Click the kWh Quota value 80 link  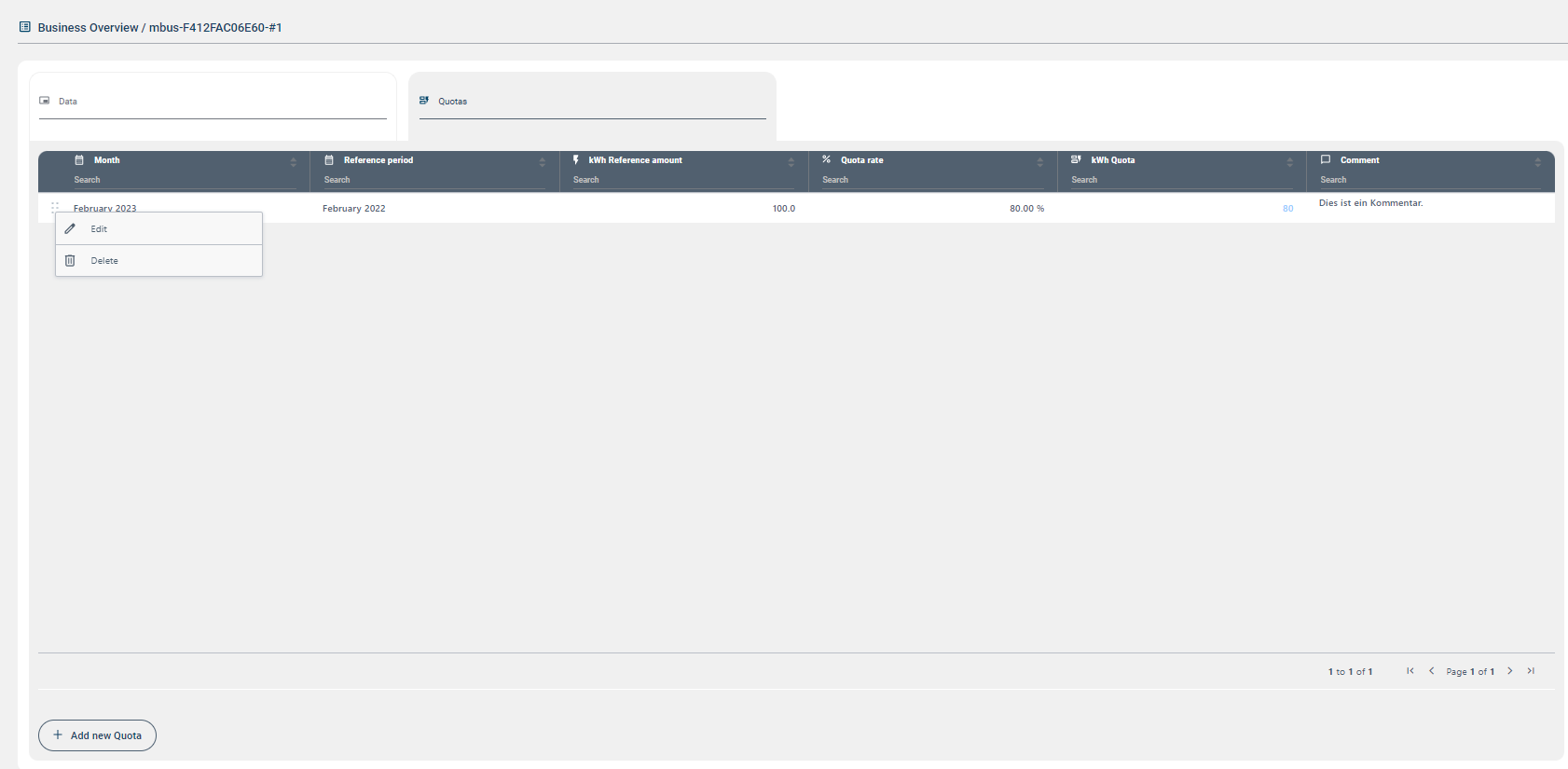coord(1287,209)
